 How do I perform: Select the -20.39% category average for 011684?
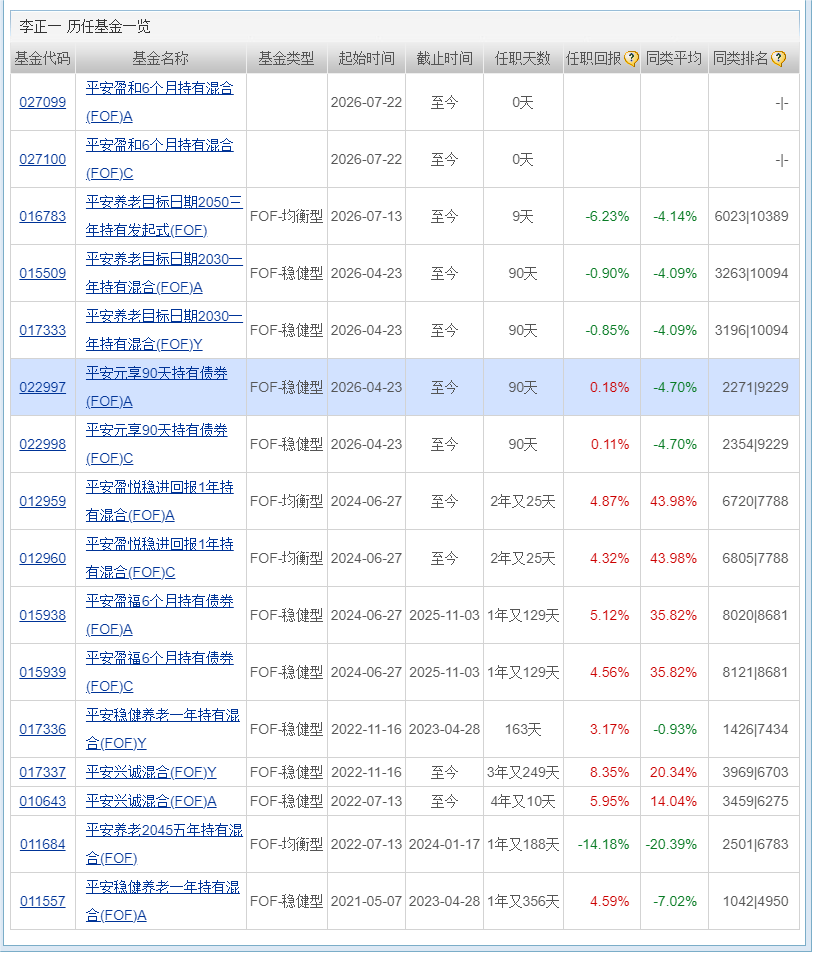pyautogui.click(x=671, y=845)
